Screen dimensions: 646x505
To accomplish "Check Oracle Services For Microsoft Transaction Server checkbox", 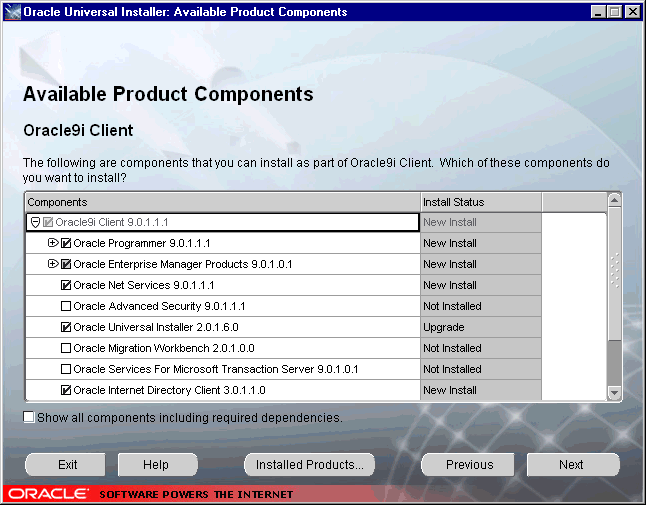I will coord(66,369).
